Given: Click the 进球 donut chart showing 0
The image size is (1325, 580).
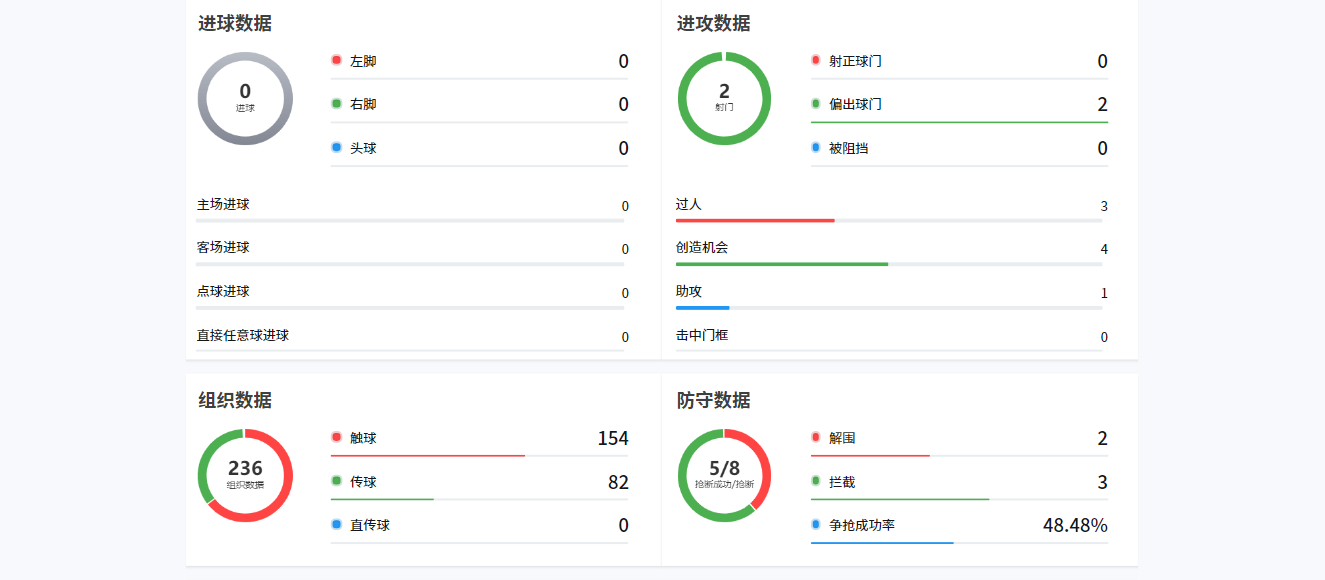Looking at the screenshot, I should 245,98.
